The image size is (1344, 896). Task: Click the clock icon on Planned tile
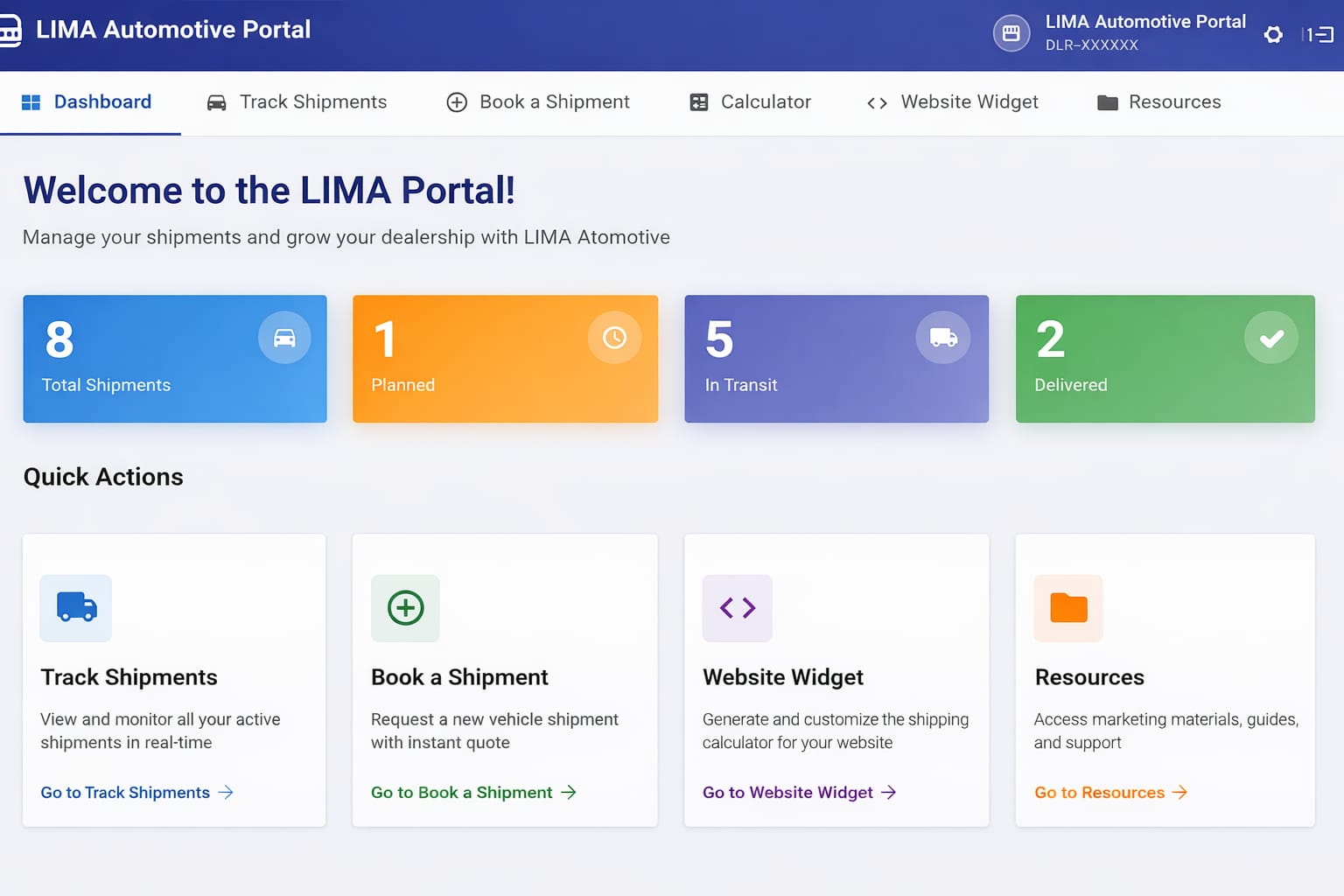pos(614,338)
